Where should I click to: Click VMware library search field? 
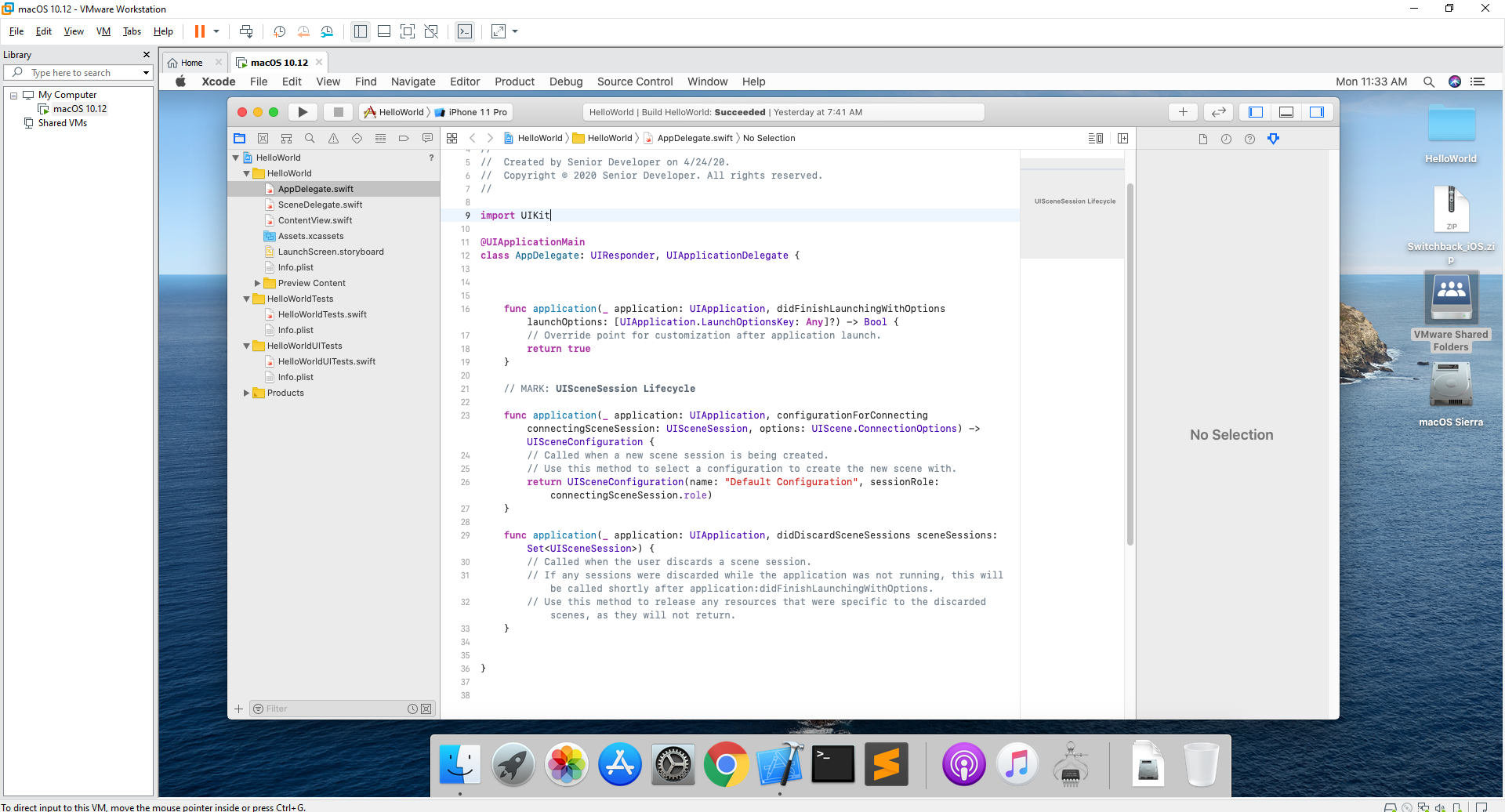pyautogui.click(x=78, y=73)
